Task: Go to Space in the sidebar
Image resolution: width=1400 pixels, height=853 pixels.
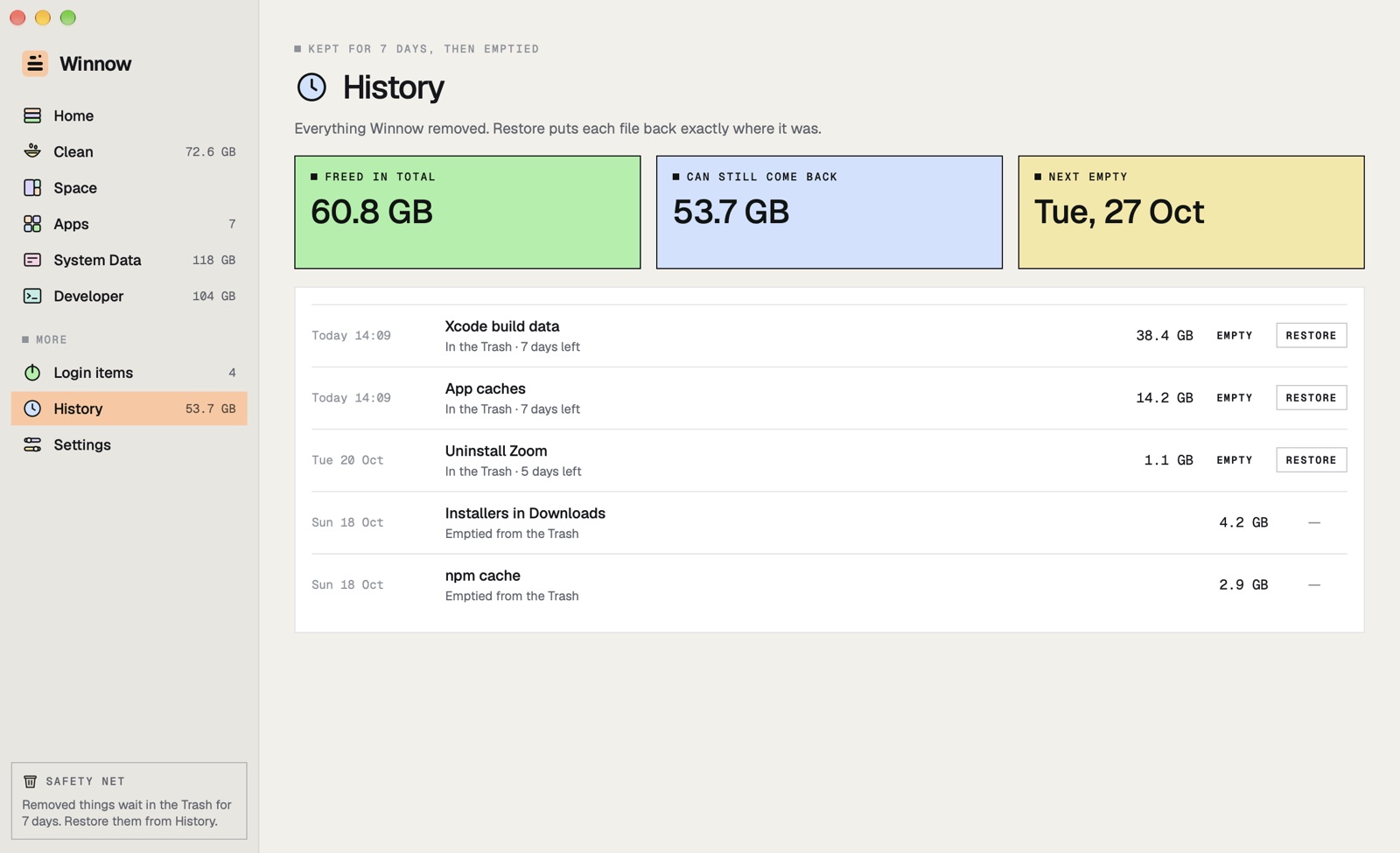Action: coord(129,187)
